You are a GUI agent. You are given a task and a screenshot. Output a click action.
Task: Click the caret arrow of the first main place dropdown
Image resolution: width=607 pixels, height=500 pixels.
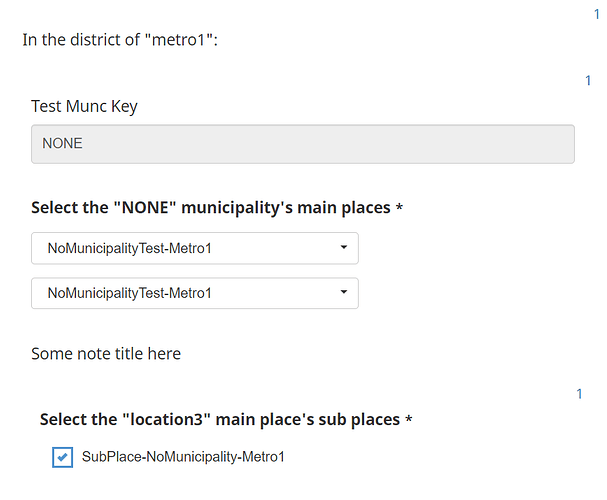coord(343,247)
